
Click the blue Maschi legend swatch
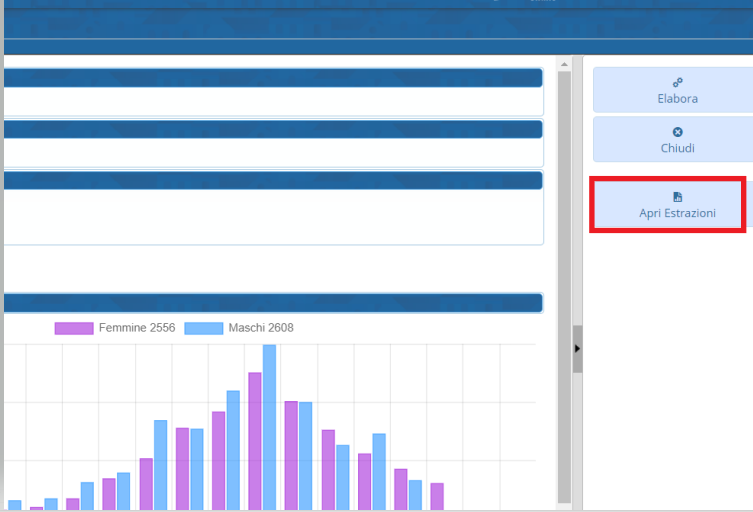tap(203, 328)
